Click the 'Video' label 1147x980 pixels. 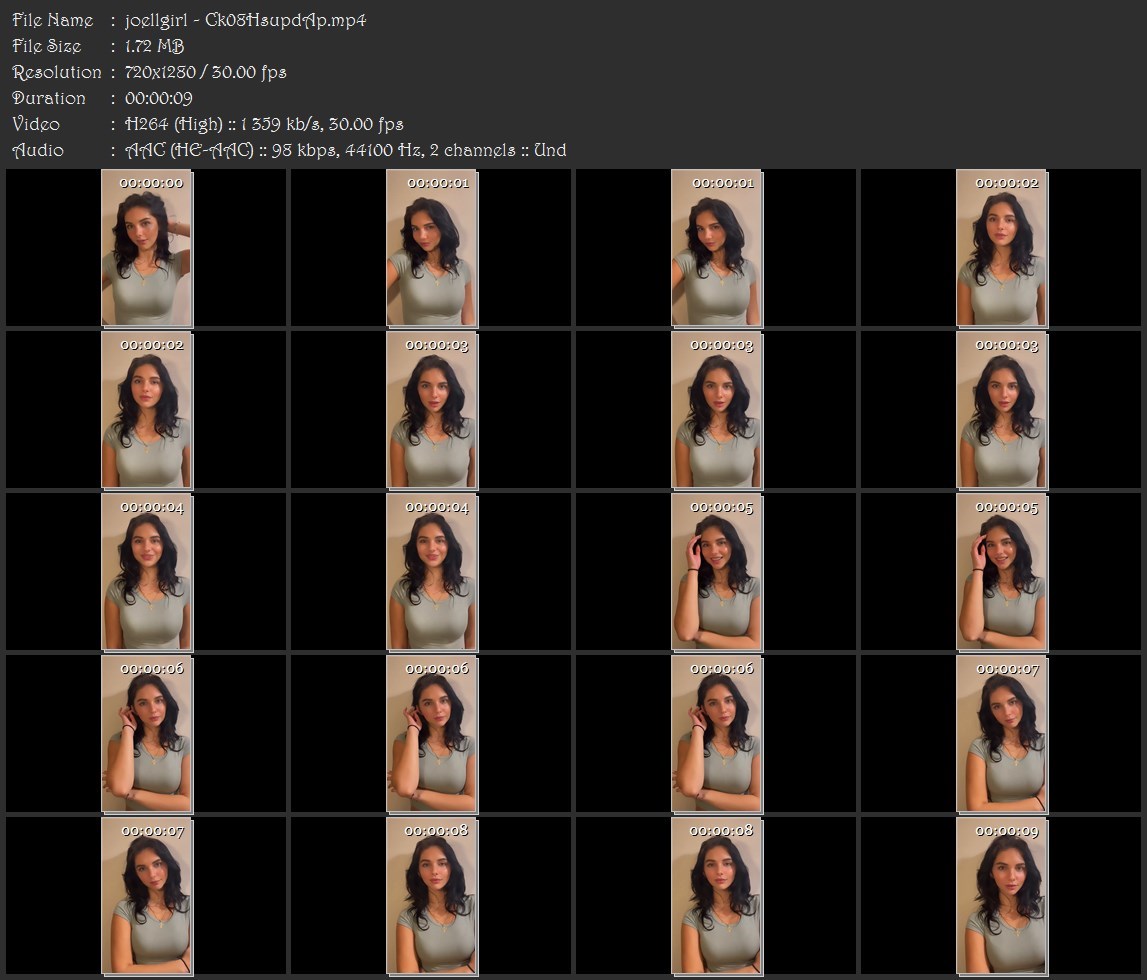coord(36,124)
